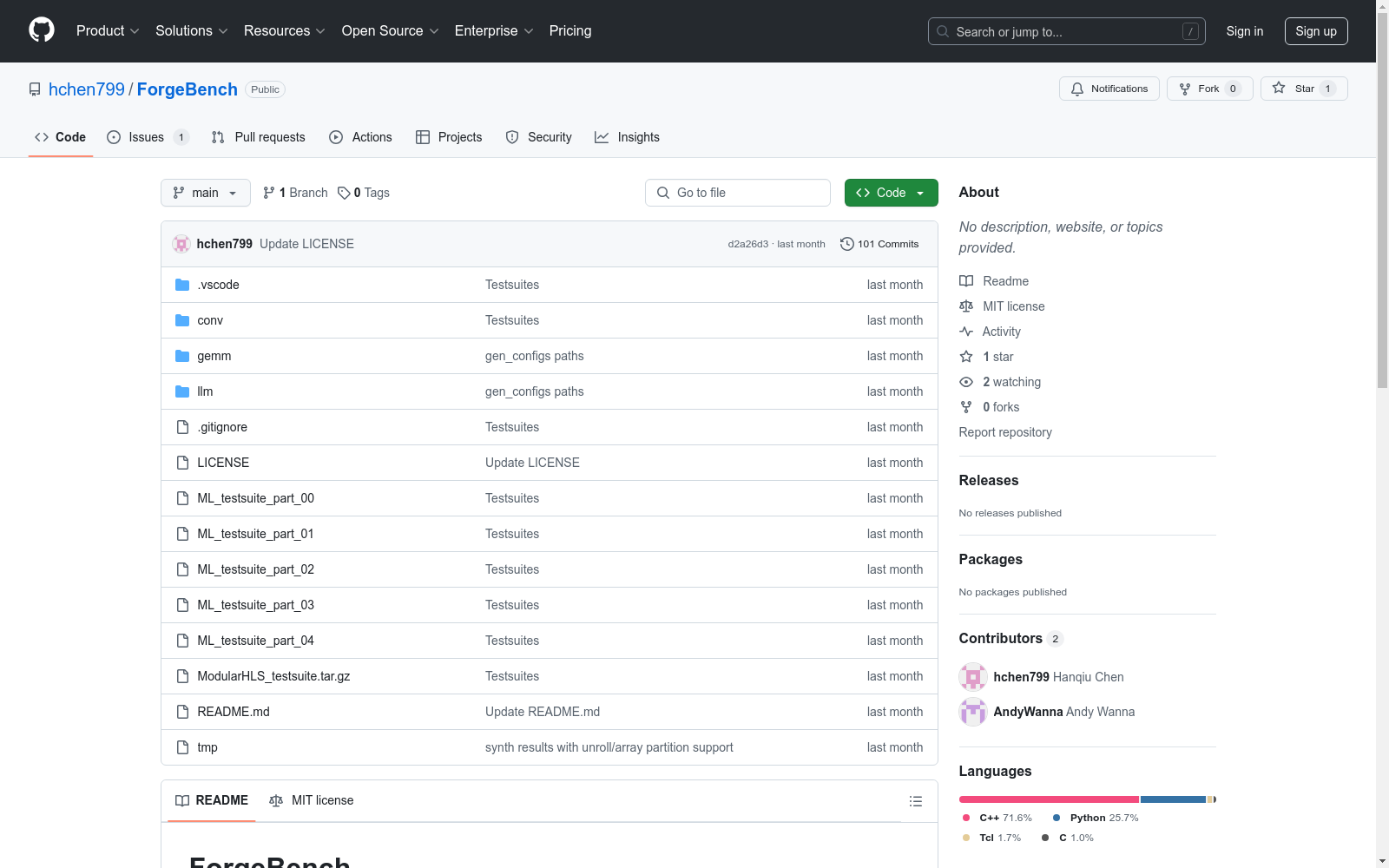The image size is (1389, 868).
Task: Open the hchen799 owner link in header
Action: point(87,89)
